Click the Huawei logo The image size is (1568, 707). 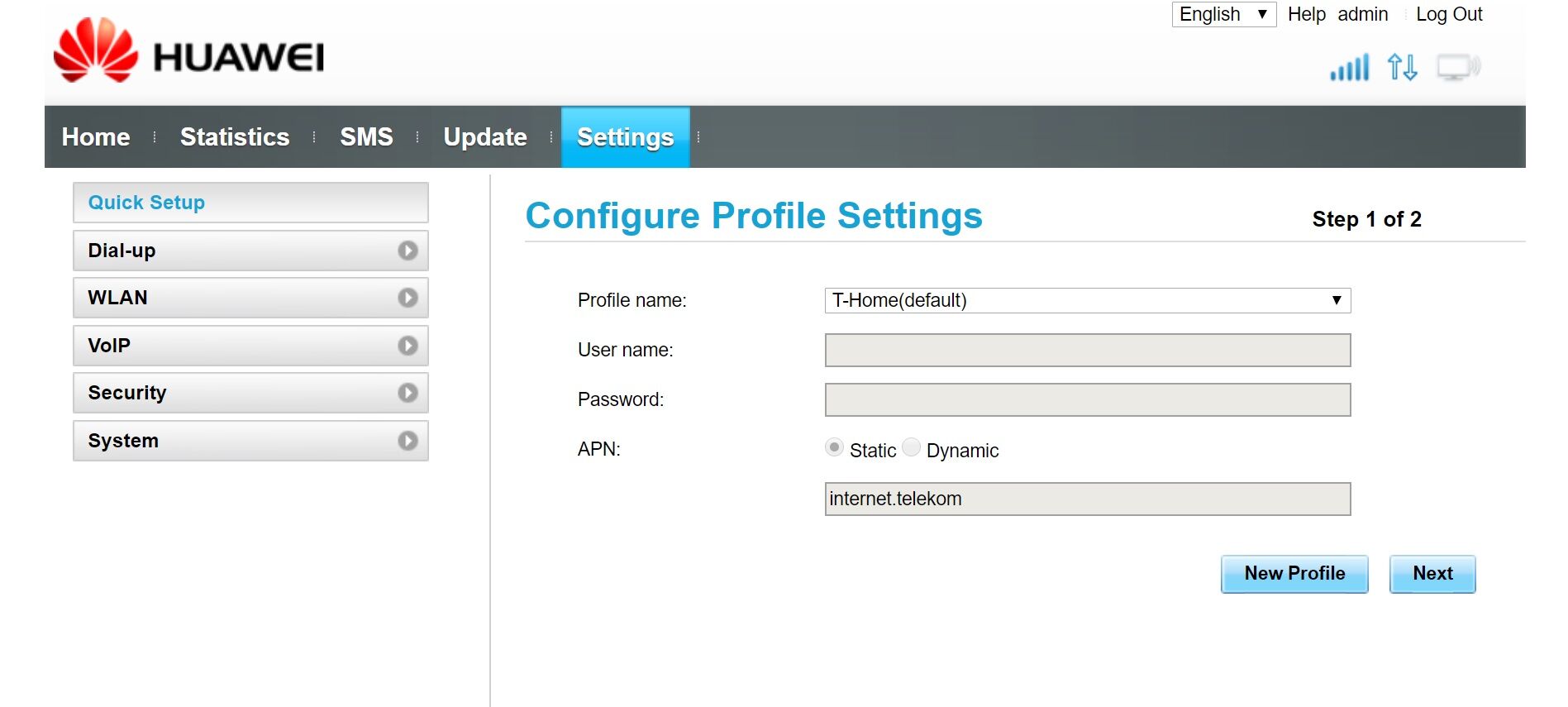click(x=188, y=52)
